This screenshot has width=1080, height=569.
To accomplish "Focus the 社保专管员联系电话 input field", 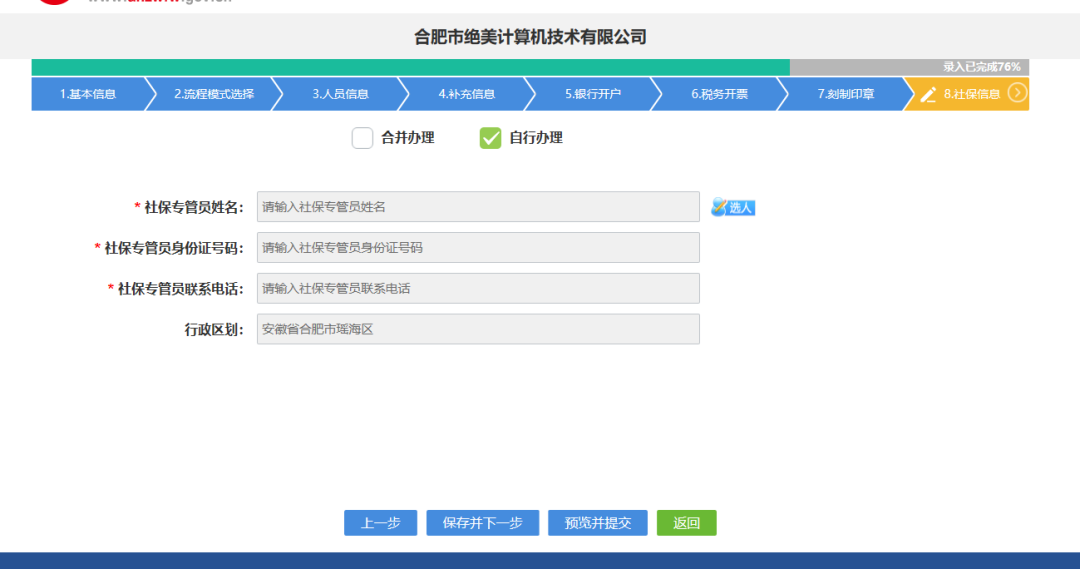I will [x=478, y=288].
